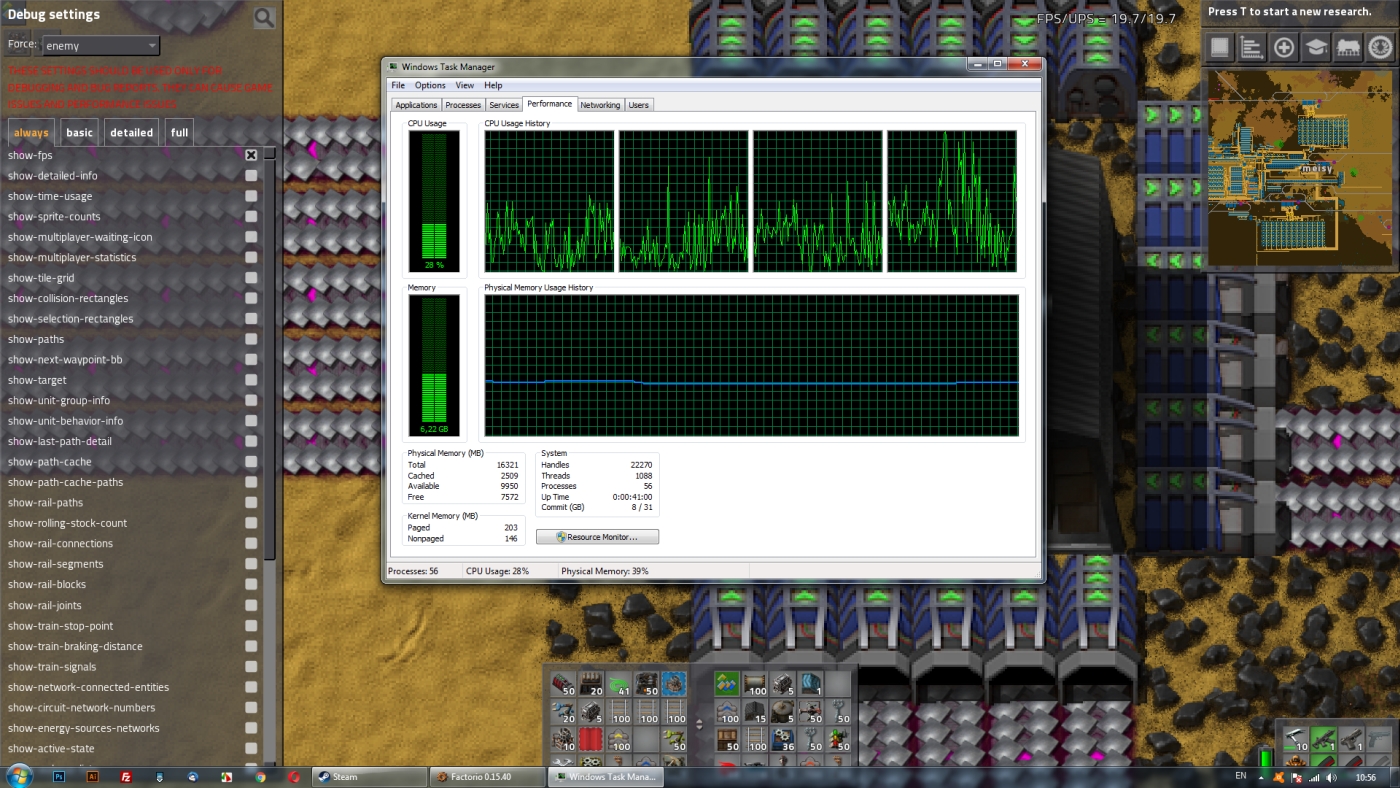The image size is (1400, 788).
Task: Disable the show-fps checkbox
Action: (x=251, y=155)
